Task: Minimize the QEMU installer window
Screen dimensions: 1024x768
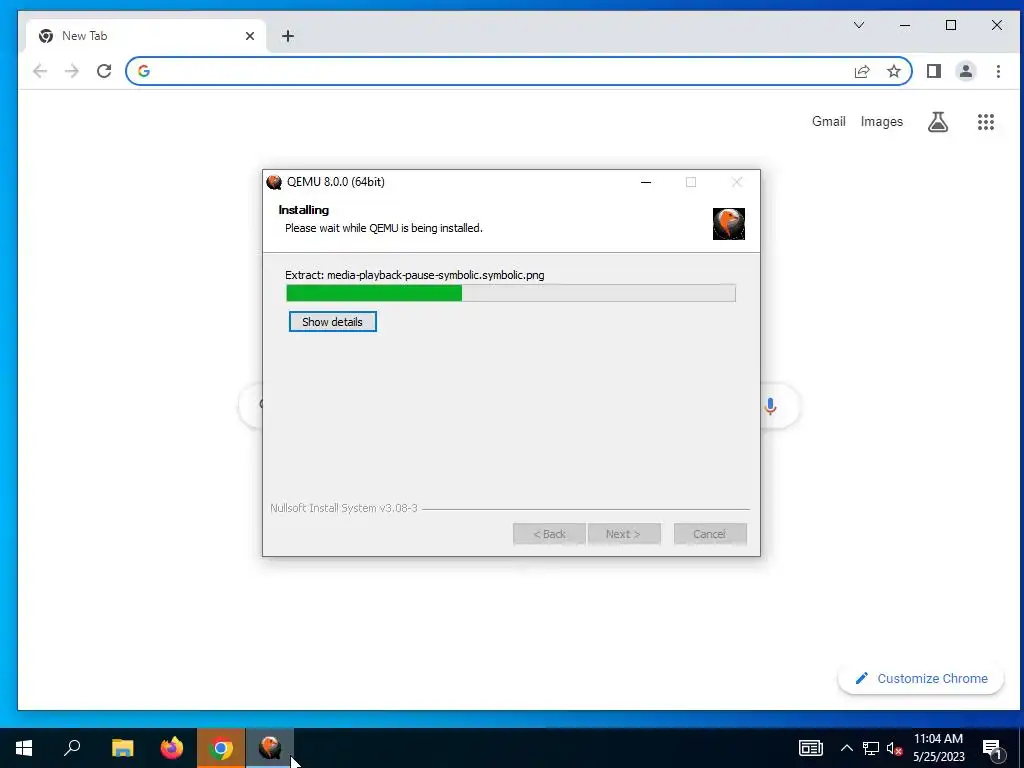Action: (x=646, y=182)
